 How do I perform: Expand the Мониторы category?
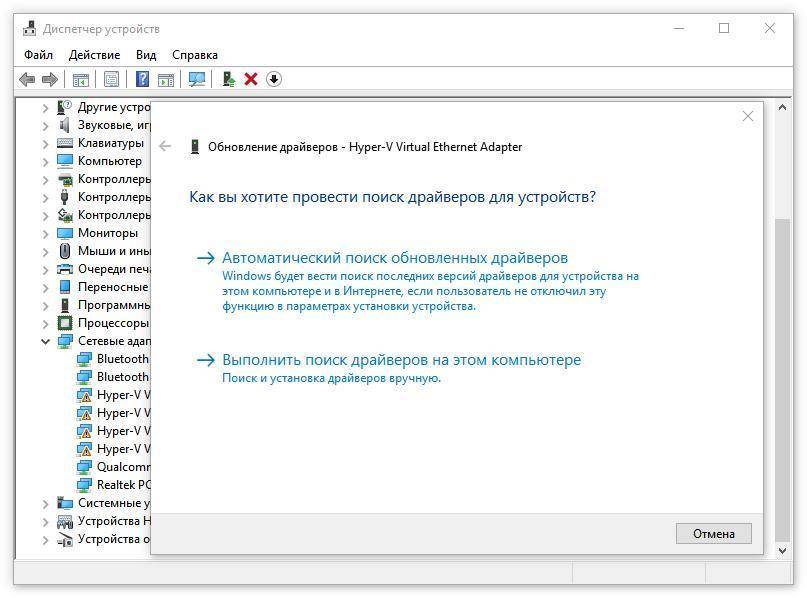pyautogui.click(x=46, y=233)
